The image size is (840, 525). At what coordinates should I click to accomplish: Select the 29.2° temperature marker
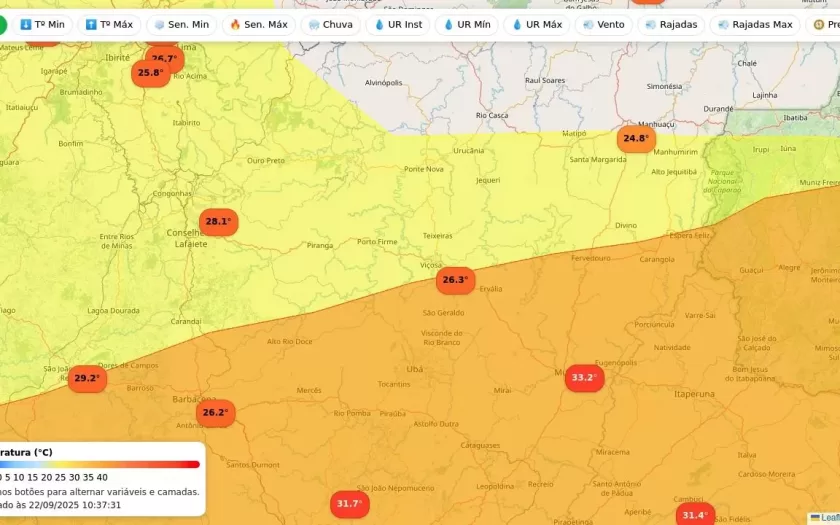tap(87, 379)
